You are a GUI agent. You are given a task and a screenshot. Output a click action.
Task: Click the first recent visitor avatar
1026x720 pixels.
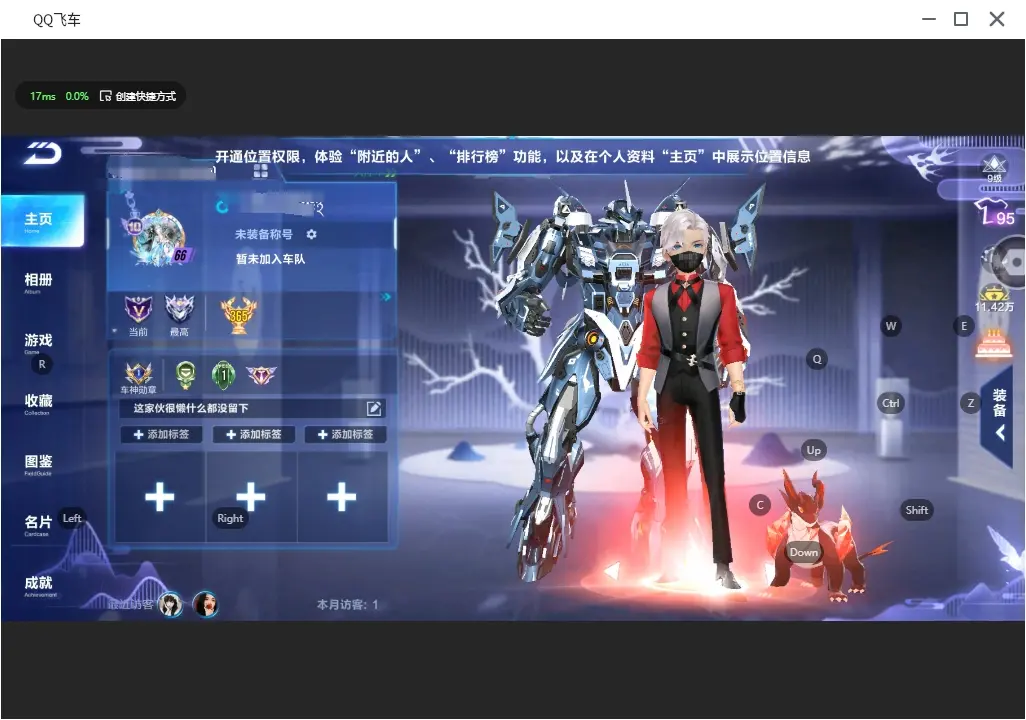(x=171, y=604)
